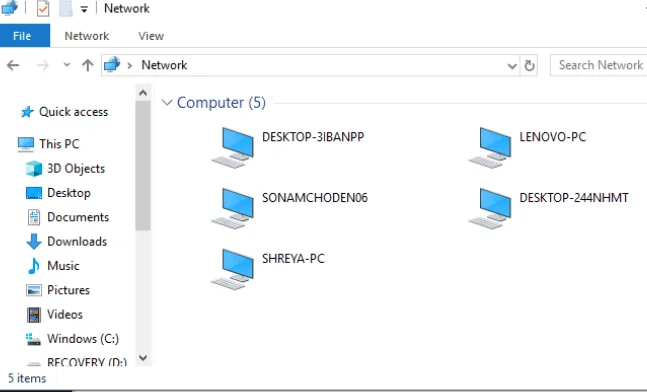Collapse the Computer (5) group

tap(167, 102)
